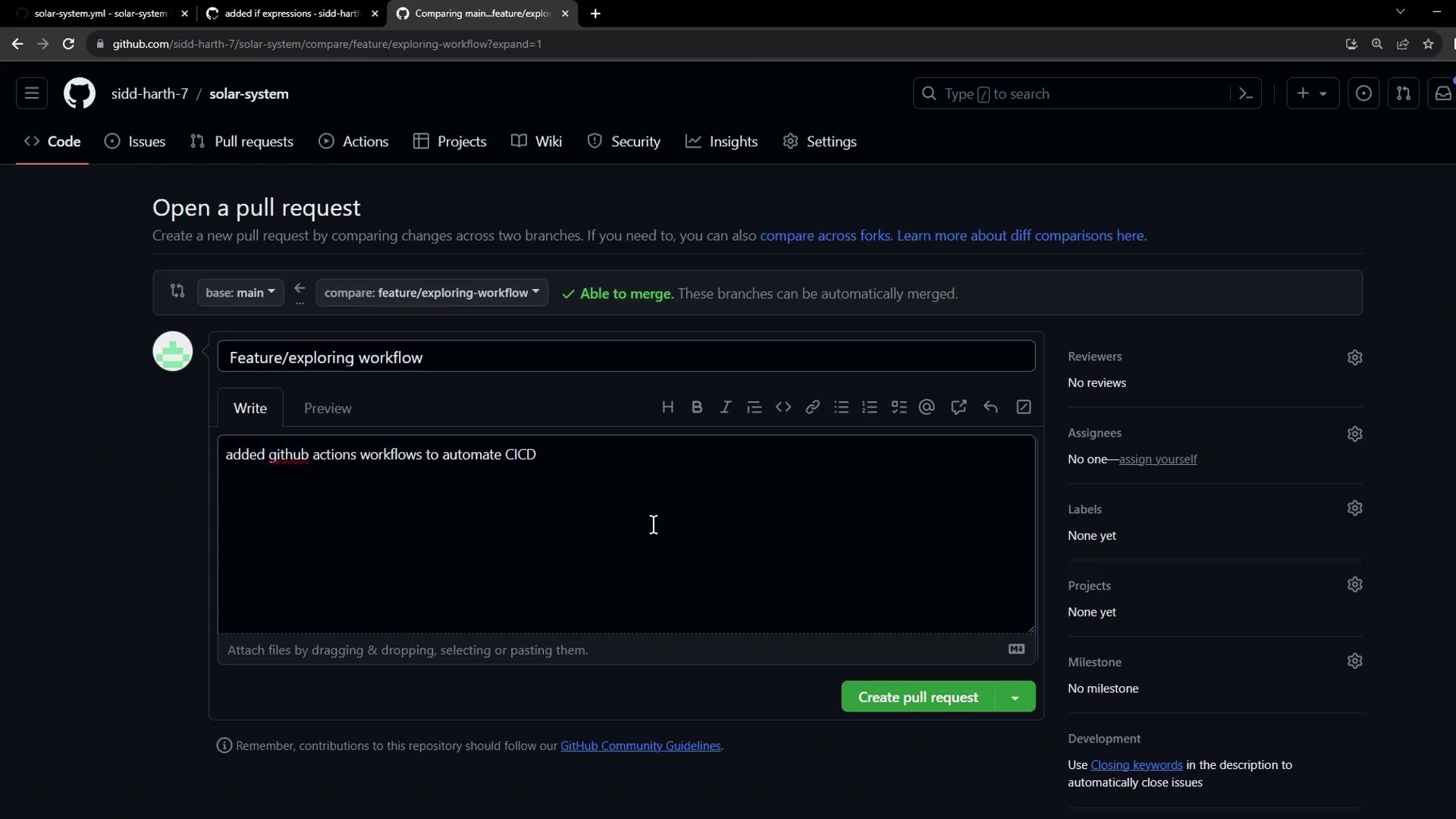Click the Italic formatting icon
Screen dimensions: 1456x819
[x=726, y=407]
